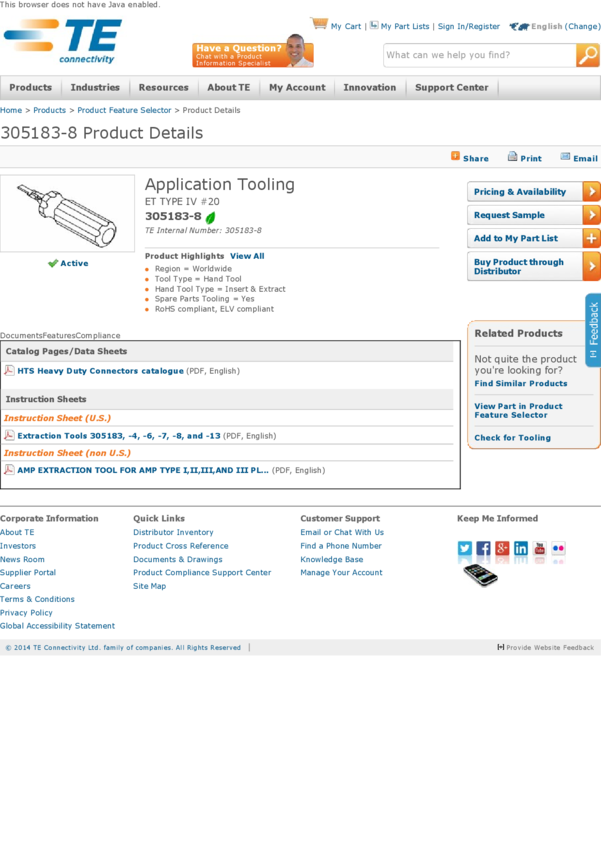Open the Twitter social icon

[465, 548]
